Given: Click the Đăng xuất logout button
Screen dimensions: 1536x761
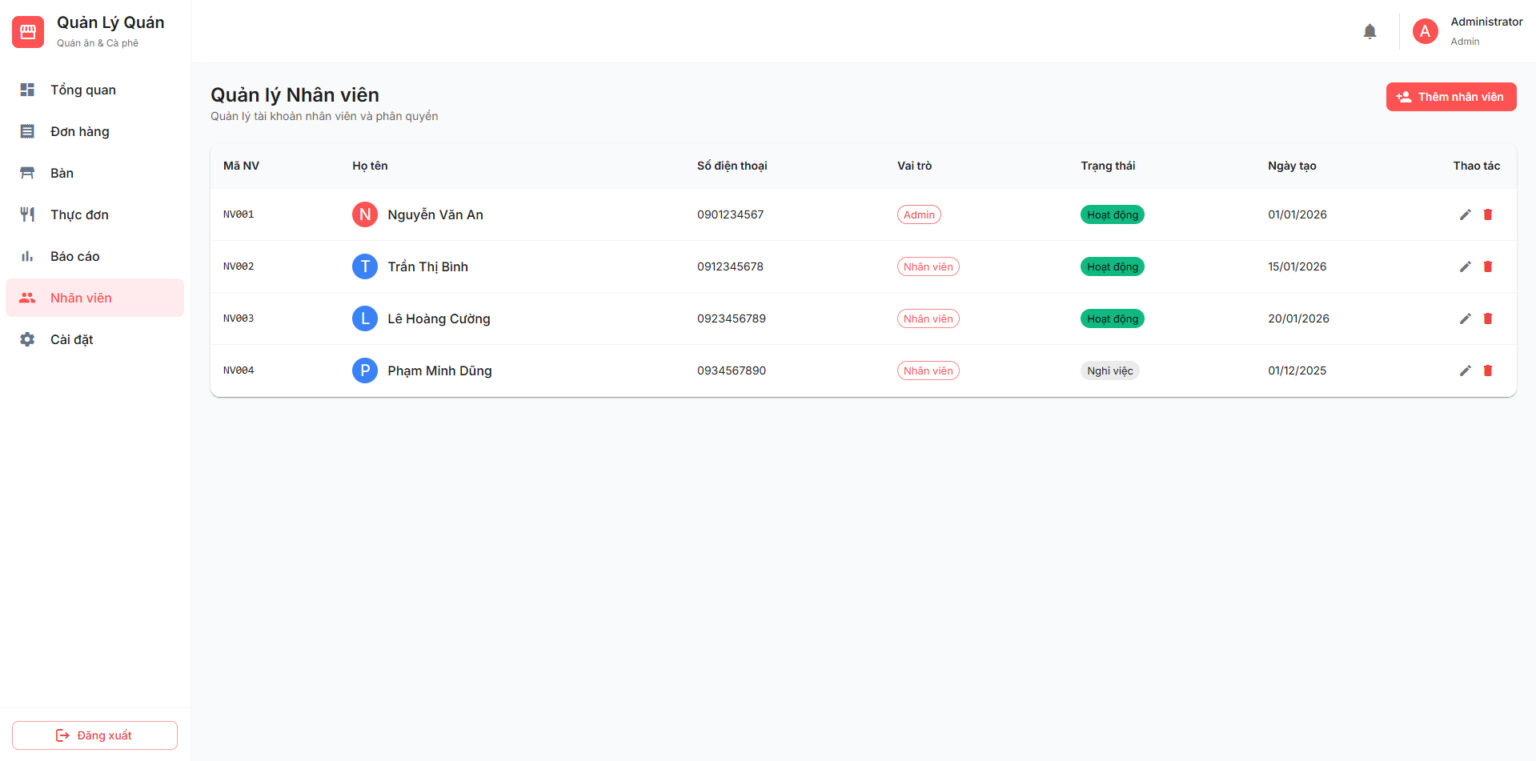Looking at the screenshot, I should tap(95, 735).
